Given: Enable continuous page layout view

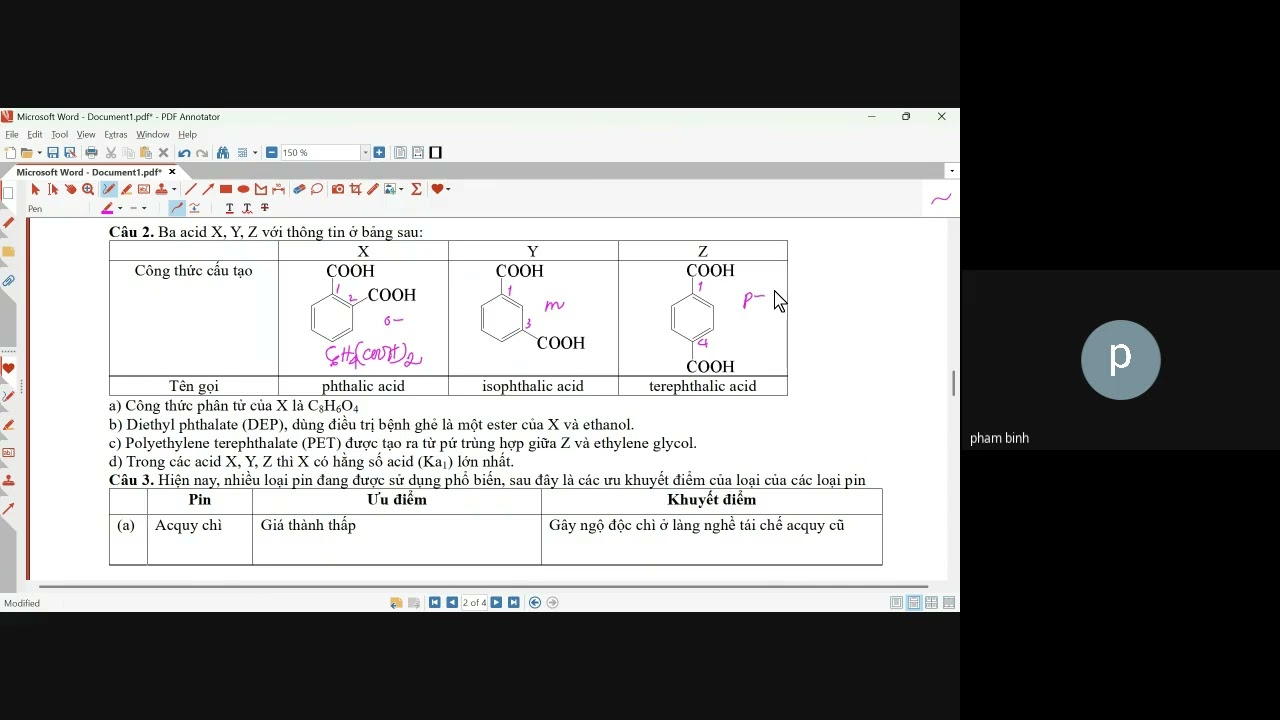Looking at the screenshot, I should click(915, 602).
